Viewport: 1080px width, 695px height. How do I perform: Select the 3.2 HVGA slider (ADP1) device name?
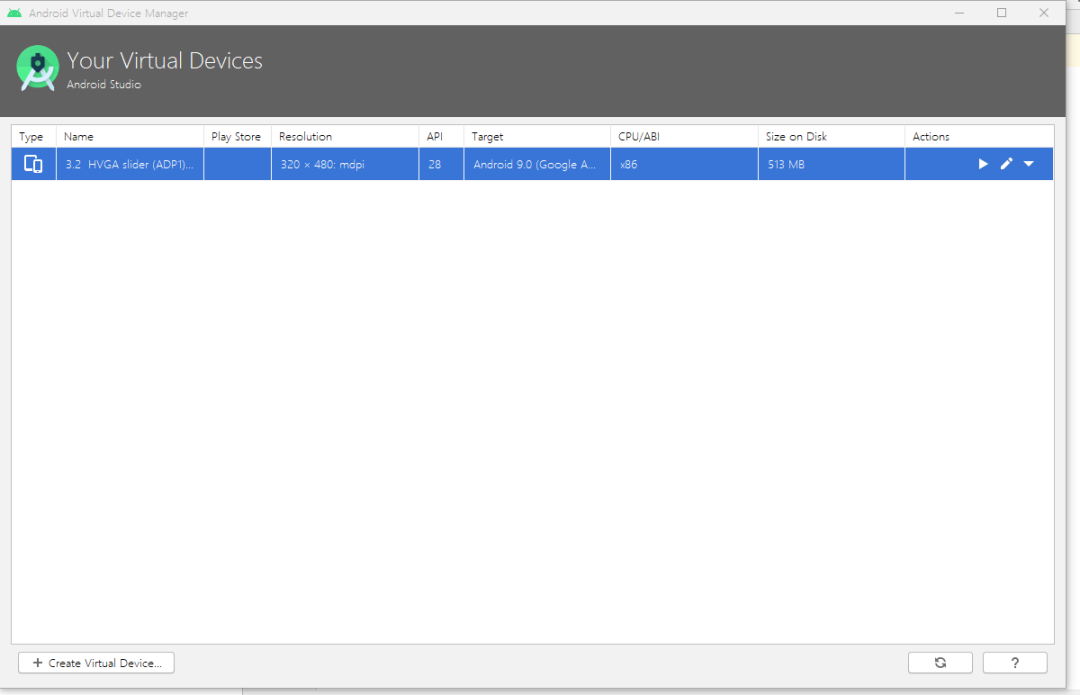[129, 165]
